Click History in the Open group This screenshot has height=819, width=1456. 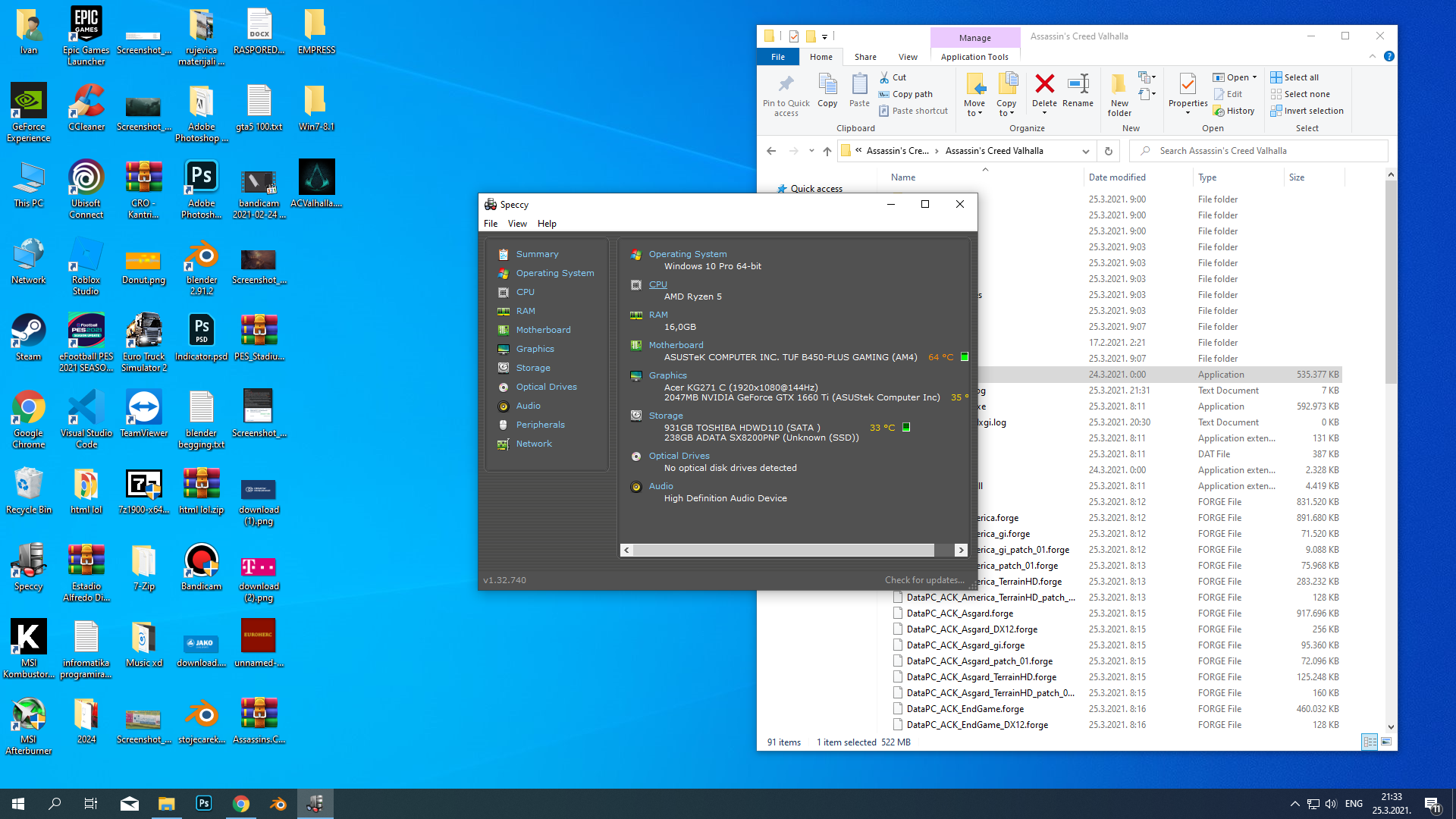coord(1234,111)
